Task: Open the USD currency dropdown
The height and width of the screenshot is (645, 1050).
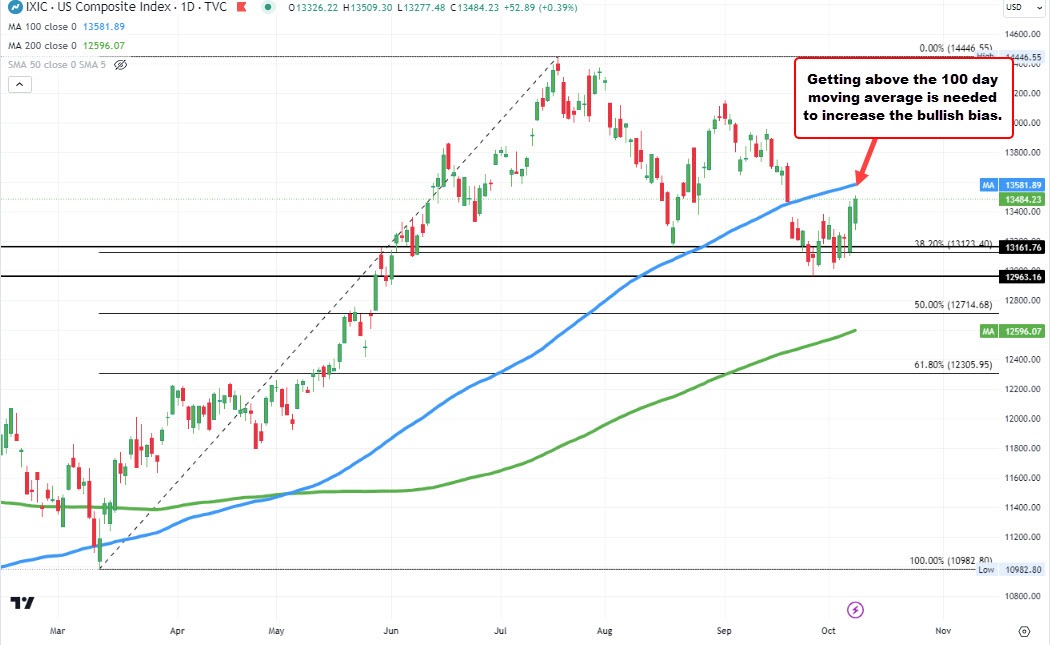Action: click(x=1021, y=7)
